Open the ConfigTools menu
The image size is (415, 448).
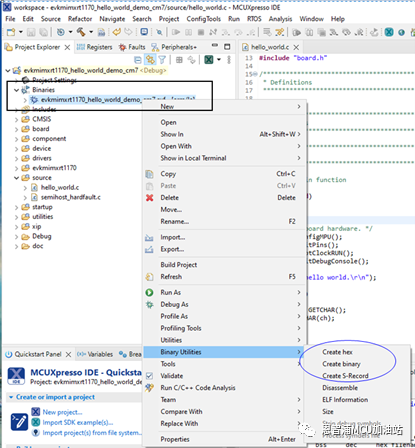click(x=204, y=19)
